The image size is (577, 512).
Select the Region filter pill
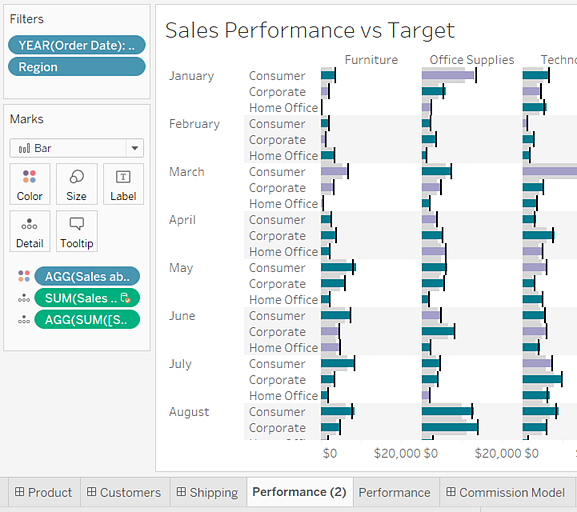click(x=77, y=67)
